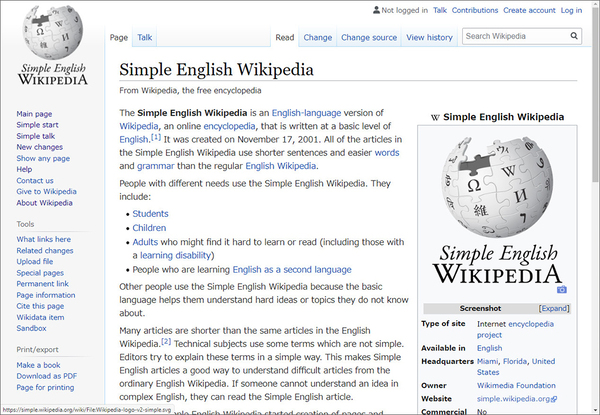Viewport: 600px width, 415px height.
Task: Open the Change tab
Action: point(318,37)
